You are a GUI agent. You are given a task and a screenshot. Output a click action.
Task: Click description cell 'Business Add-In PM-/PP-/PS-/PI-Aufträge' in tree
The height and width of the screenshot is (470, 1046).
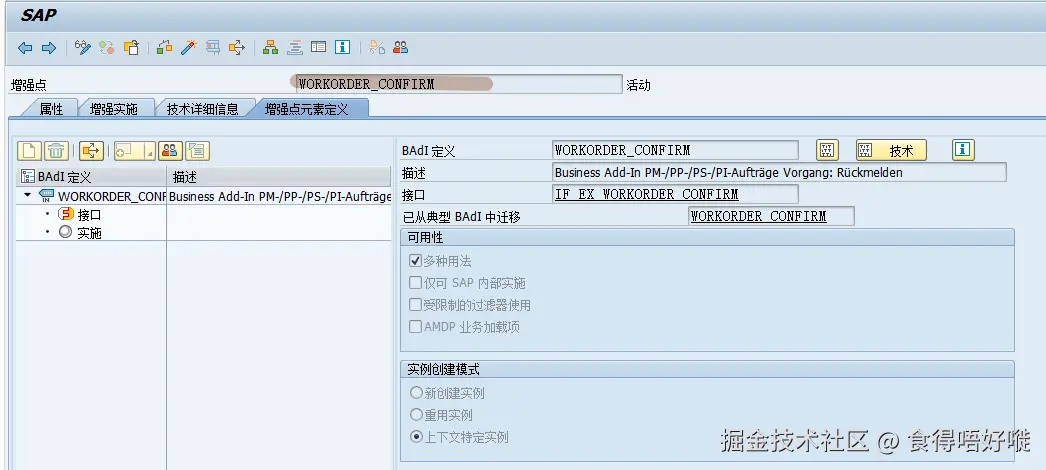(x=279, y=197)
